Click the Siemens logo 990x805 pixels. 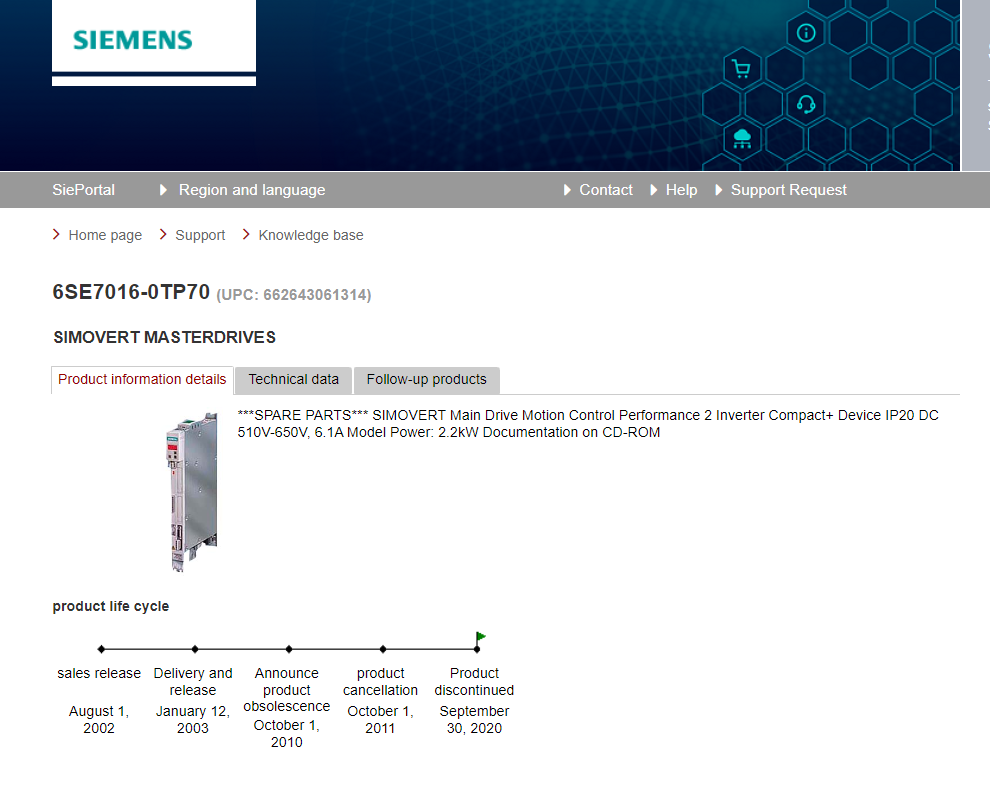click(132, 40)
